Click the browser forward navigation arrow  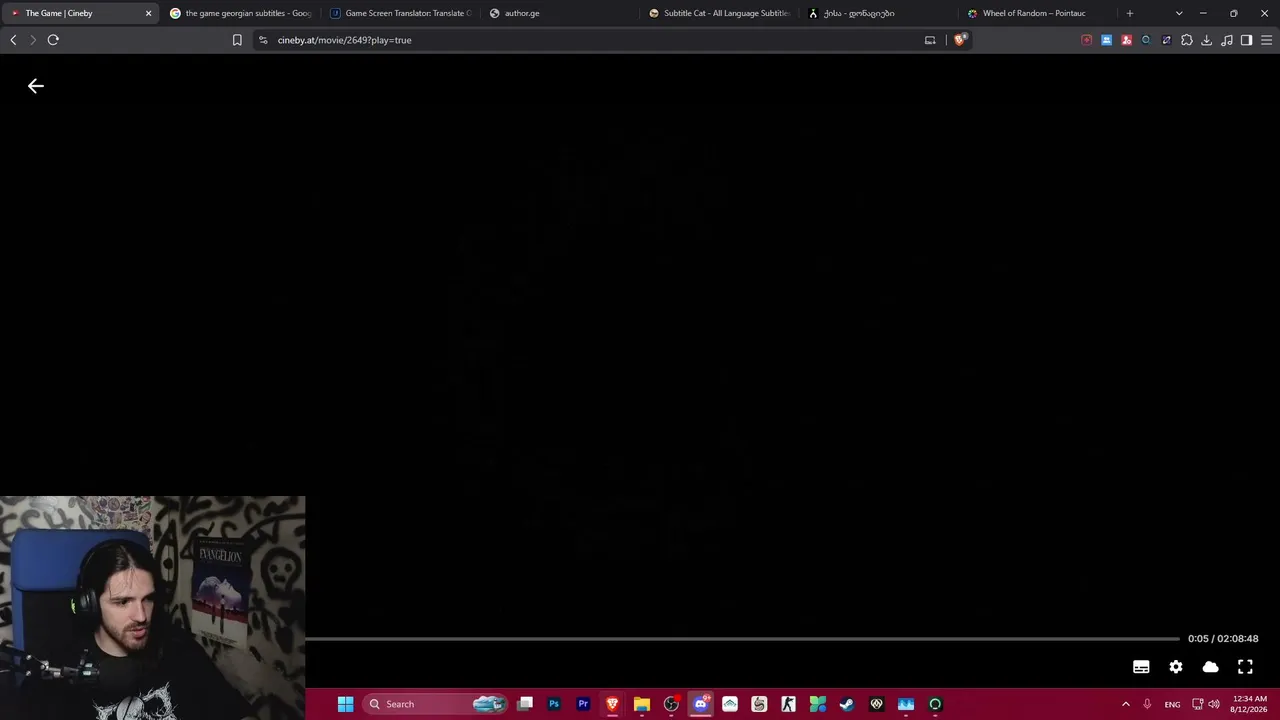pos(33,40)
